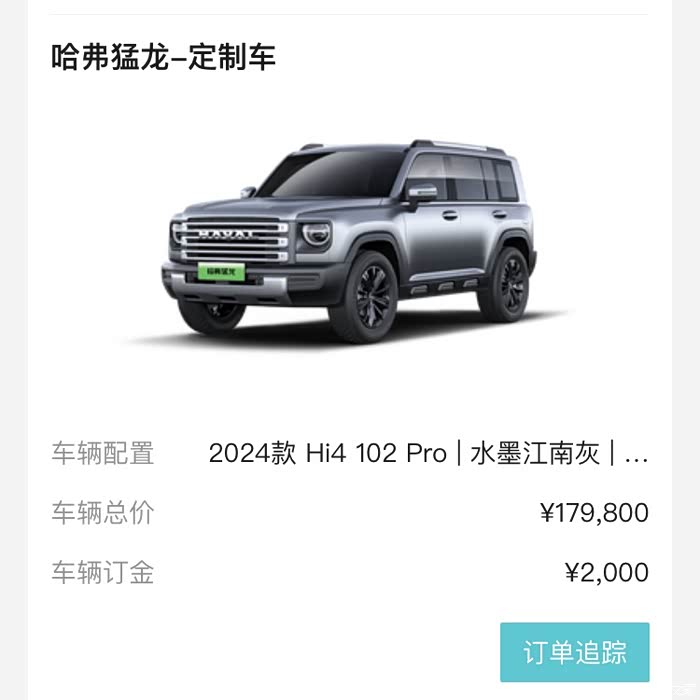
Task: Click the 哈弗猛龙-定制车 title
Action: point(163,57)
